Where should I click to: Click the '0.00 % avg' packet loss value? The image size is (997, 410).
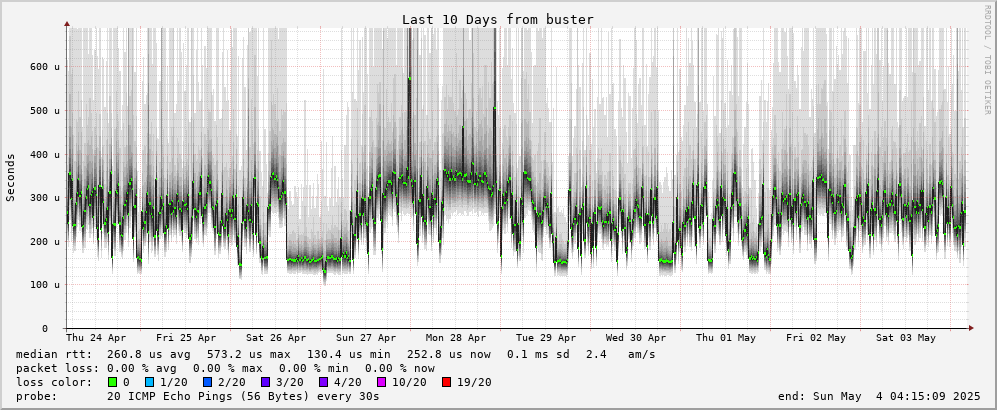143,368
